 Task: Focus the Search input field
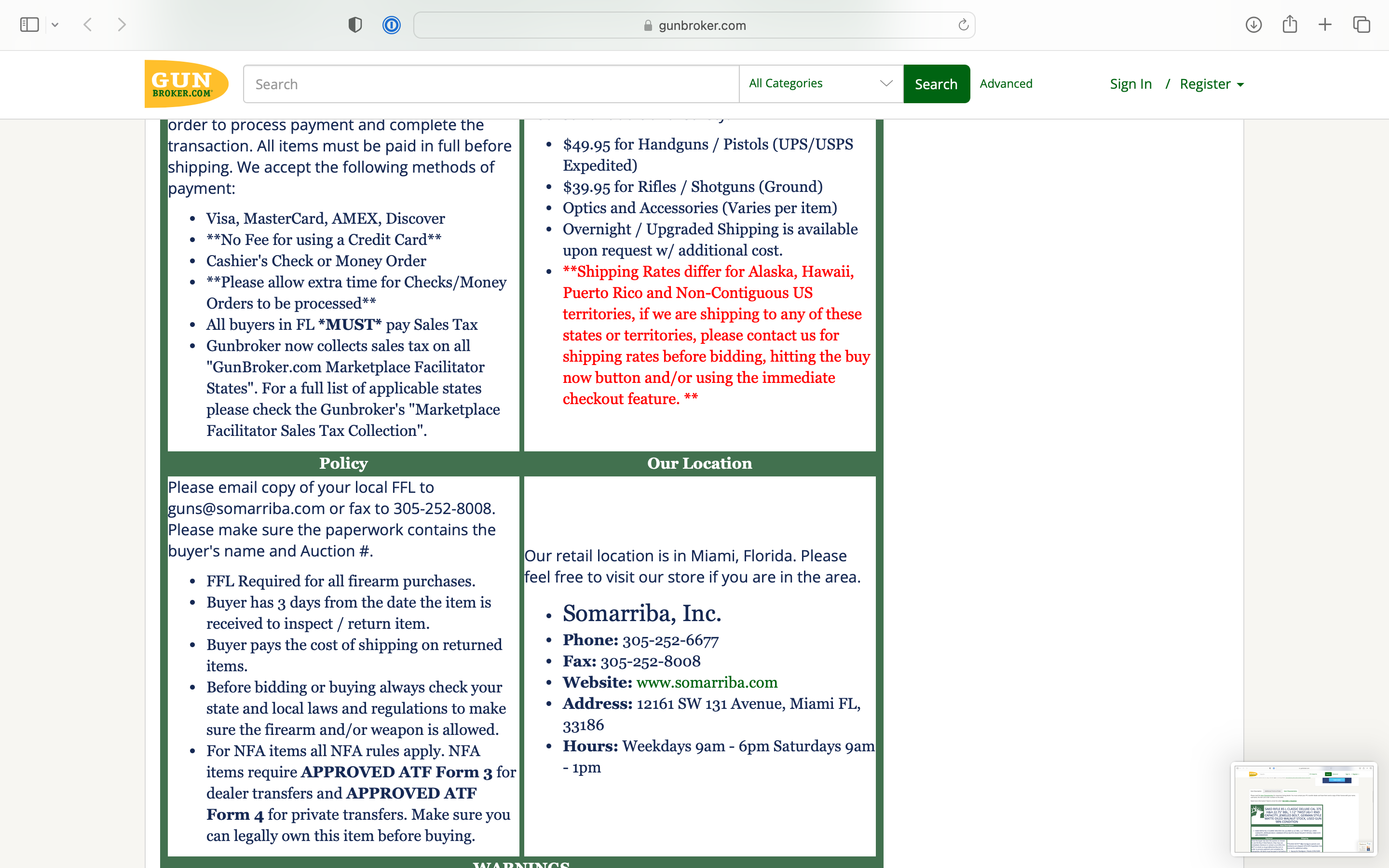(x=491, y=84)
